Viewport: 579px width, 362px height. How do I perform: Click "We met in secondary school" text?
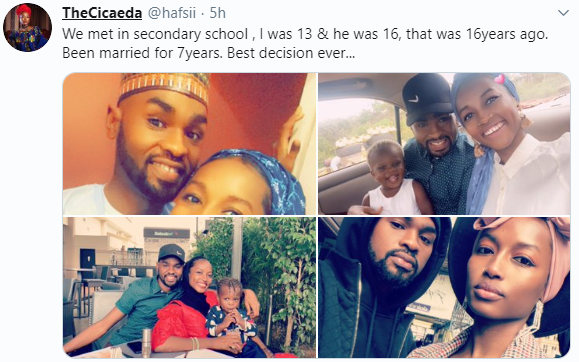click(x=155, y=34)
